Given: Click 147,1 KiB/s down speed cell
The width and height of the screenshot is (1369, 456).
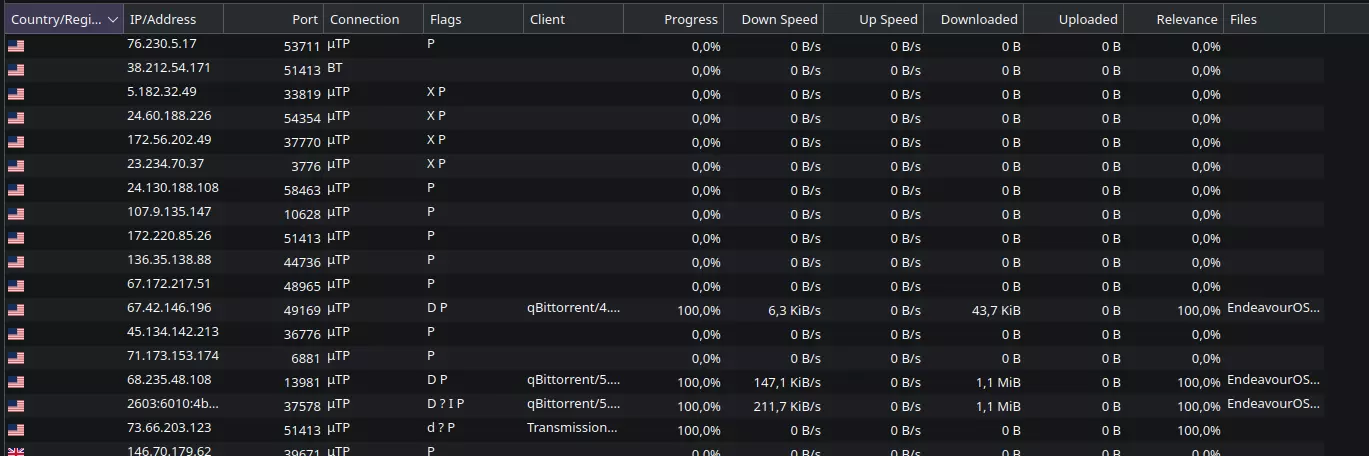Looking at the screenshot, I should [x=787, y=382].
